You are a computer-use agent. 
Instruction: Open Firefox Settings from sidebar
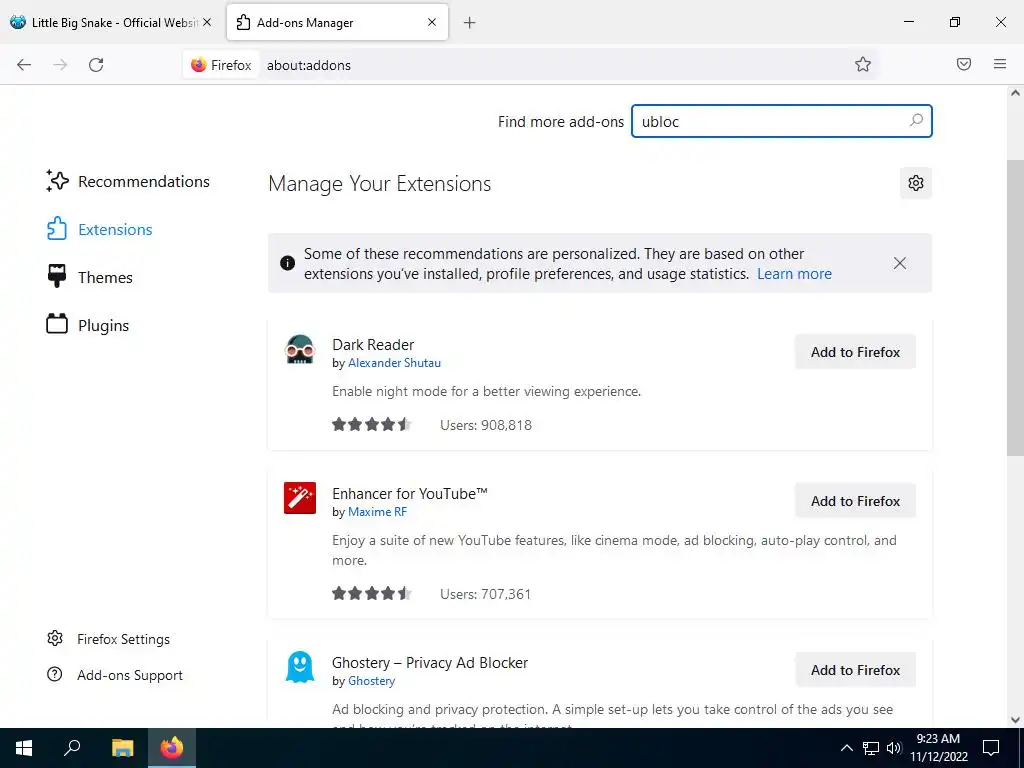click(108, 639)
